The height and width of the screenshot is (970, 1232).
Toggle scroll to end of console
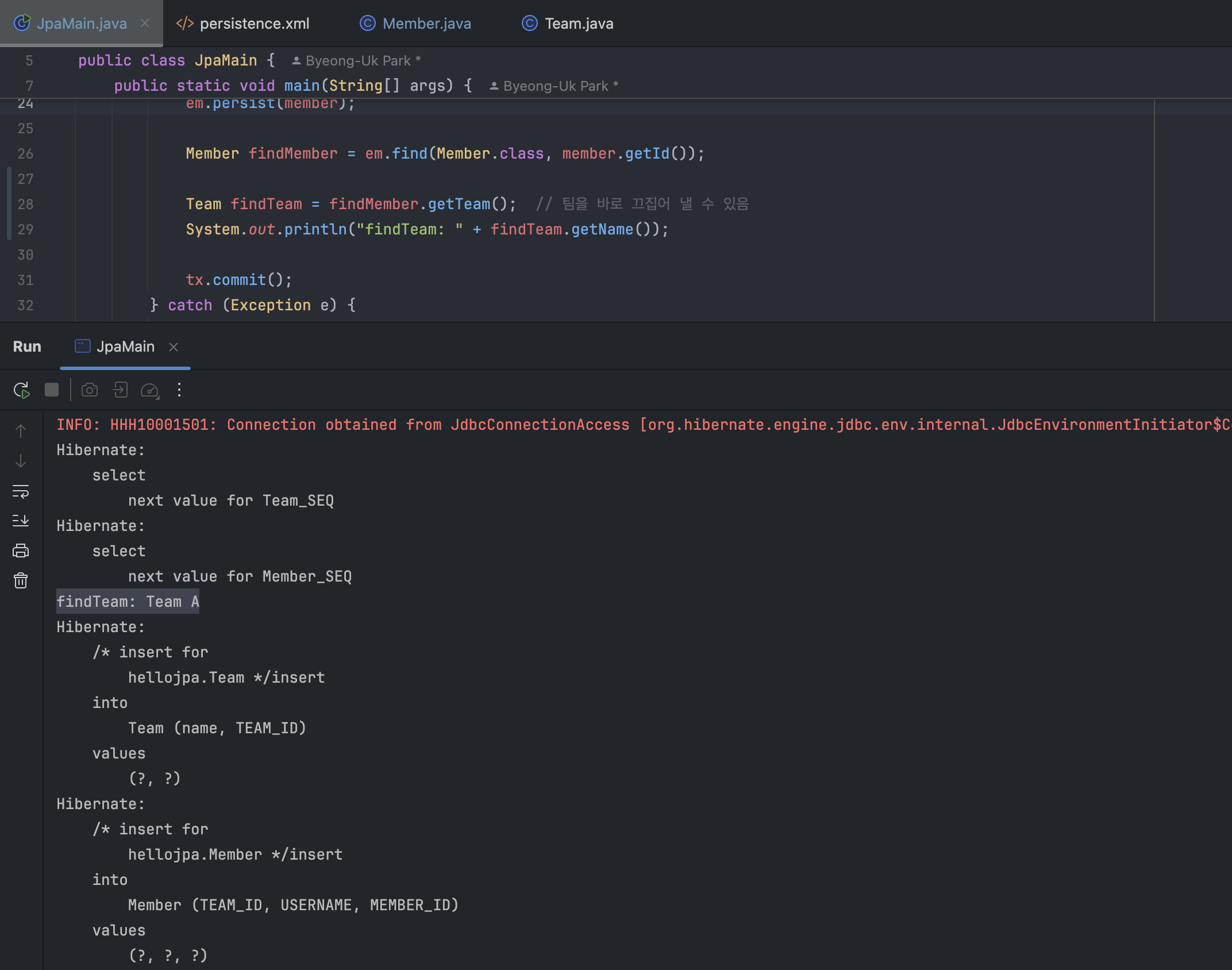click(x=21, y=521)
